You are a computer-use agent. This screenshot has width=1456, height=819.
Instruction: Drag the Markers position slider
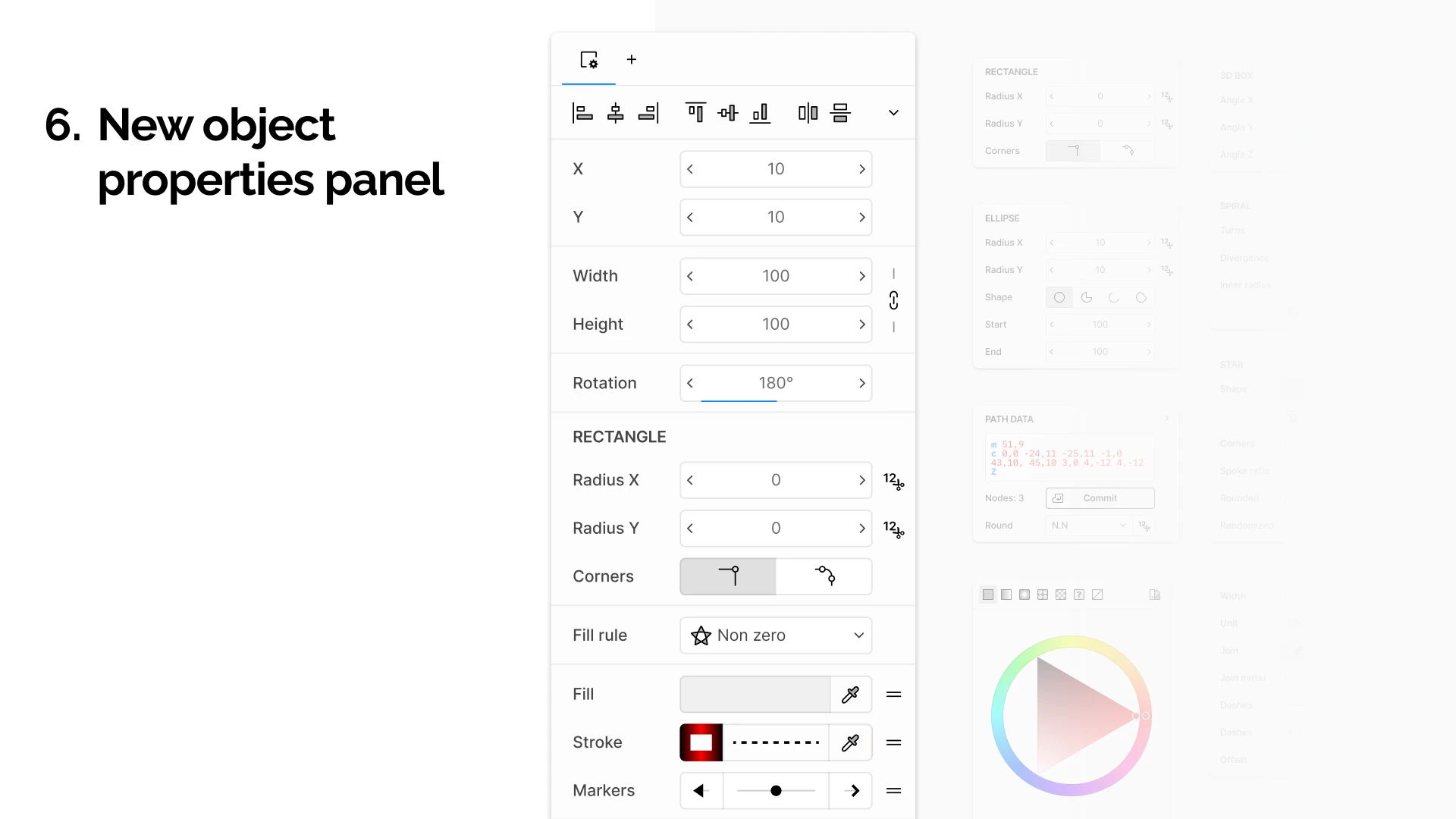point(777,791)
